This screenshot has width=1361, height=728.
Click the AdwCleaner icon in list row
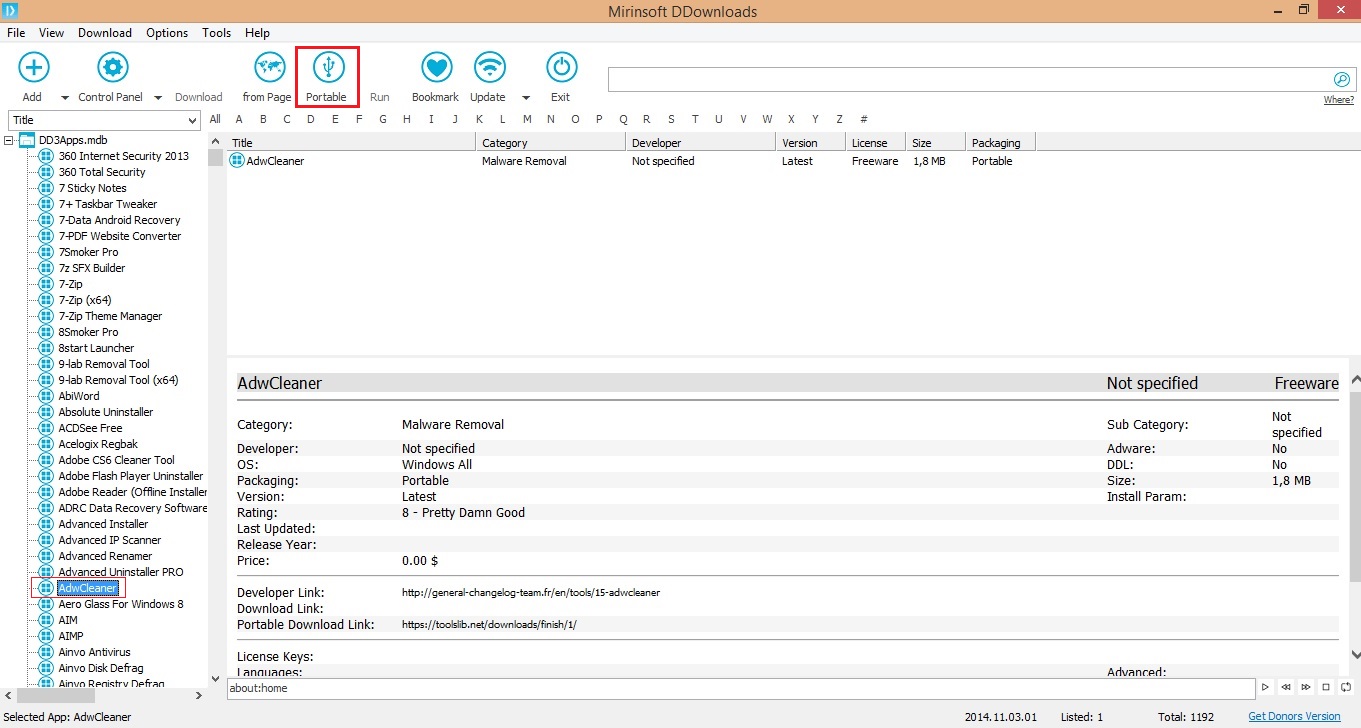238,161
